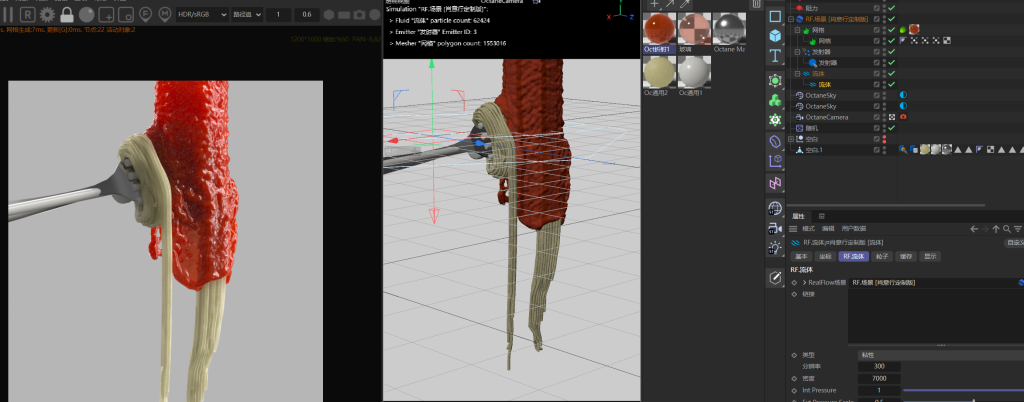Open the 基本 basic tab

click(801, 256)
